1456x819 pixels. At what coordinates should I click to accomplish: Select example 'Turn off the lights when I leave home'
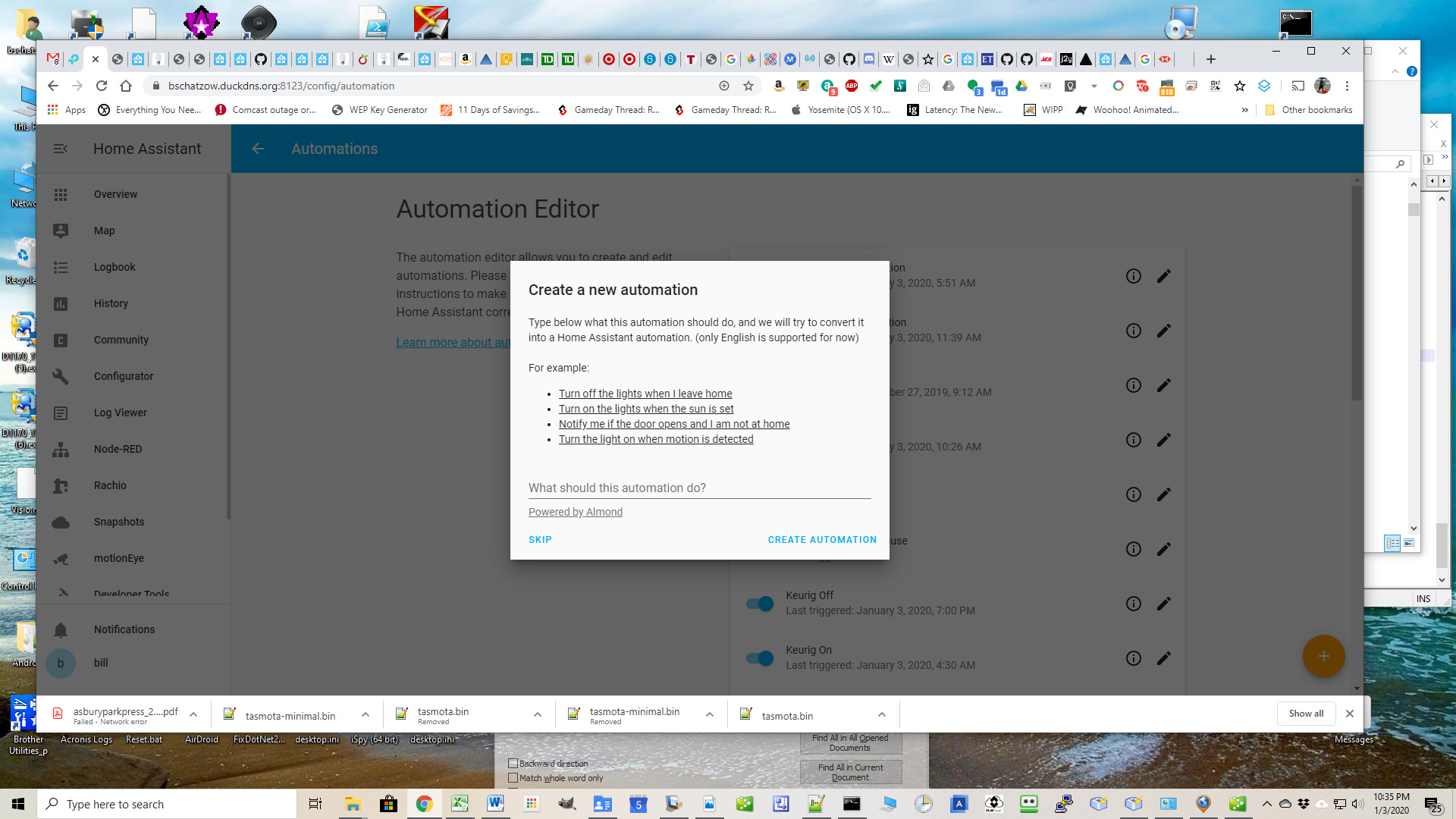tap(645, 394)
